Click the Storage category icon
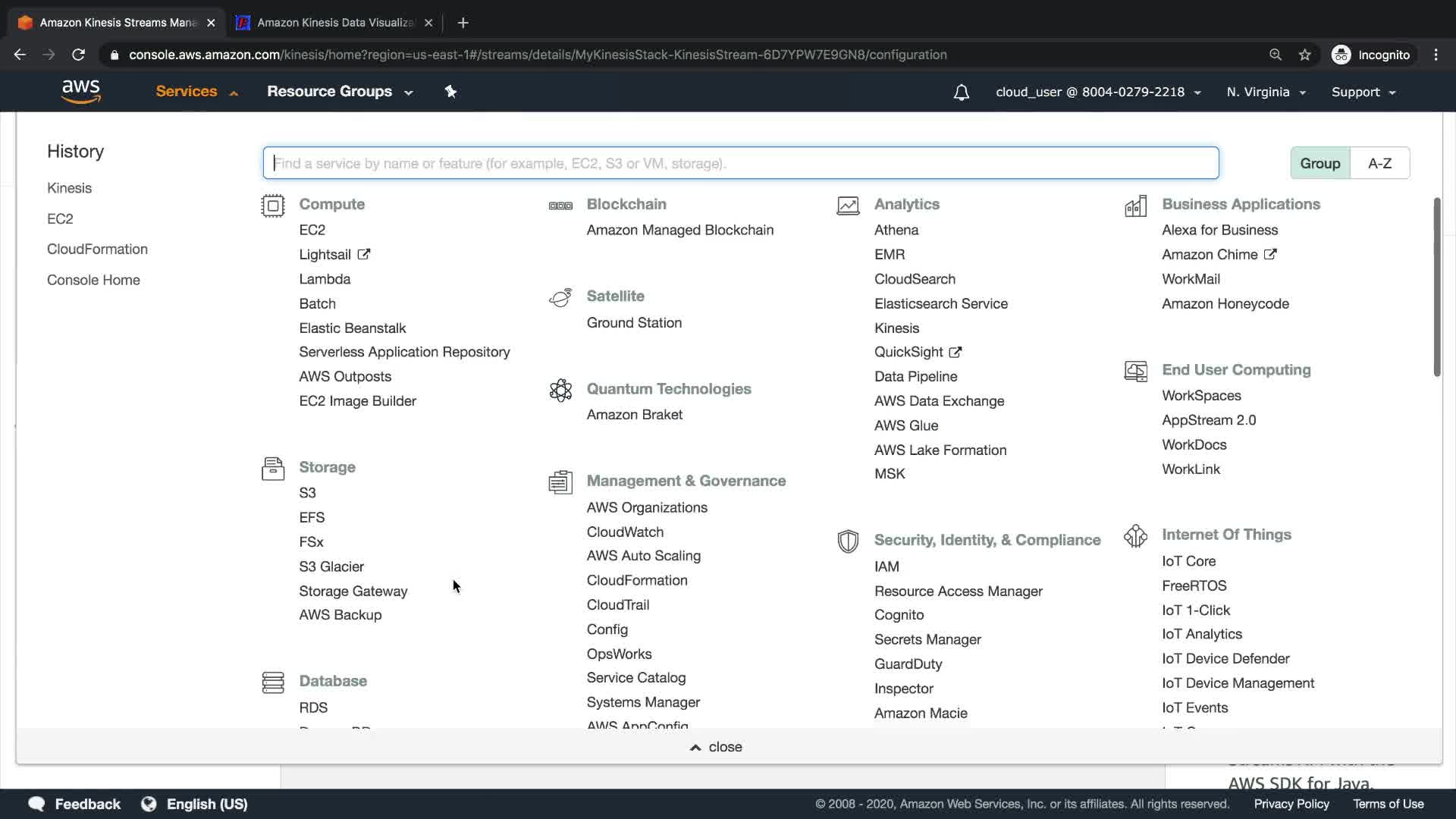This screenshot has height=819, width=1456. click(273, 469)
